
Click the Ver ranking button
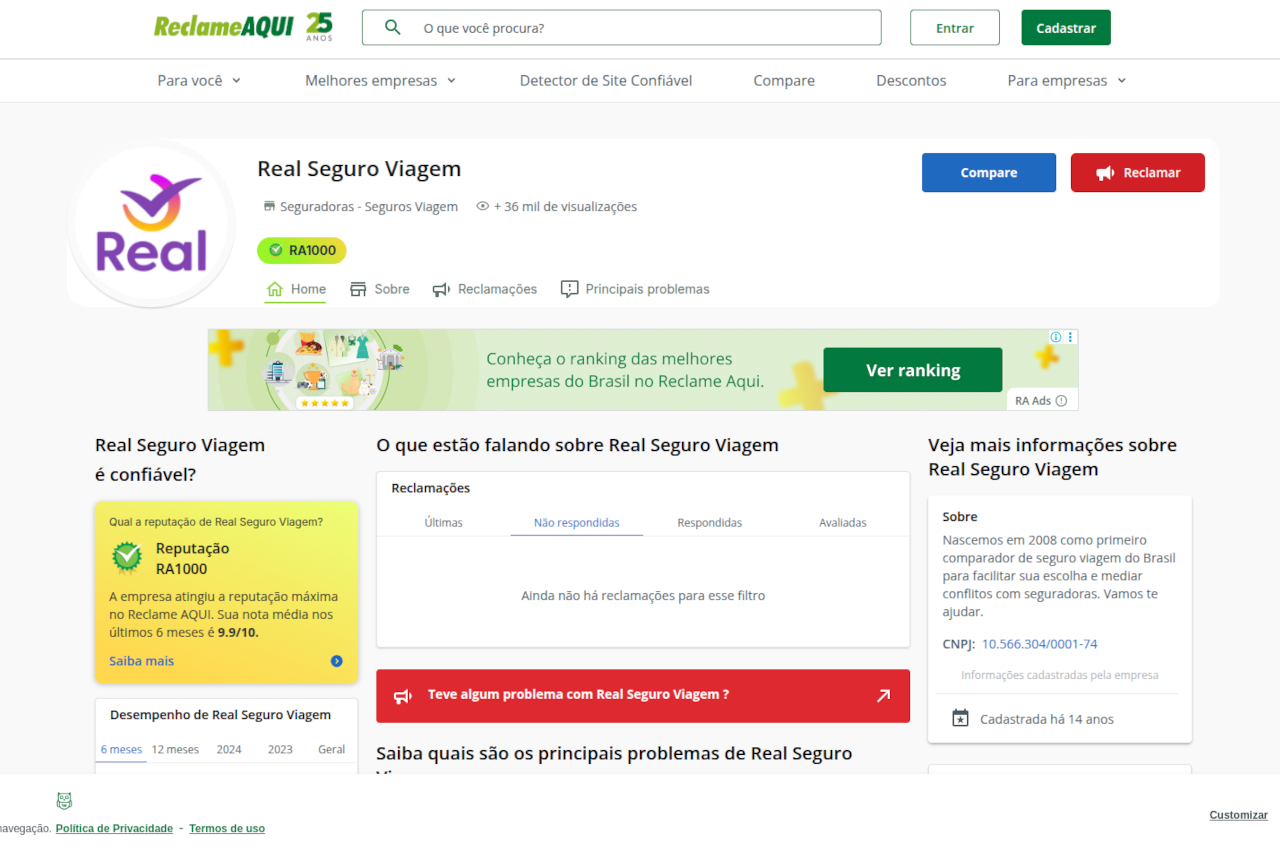[913, 370]
